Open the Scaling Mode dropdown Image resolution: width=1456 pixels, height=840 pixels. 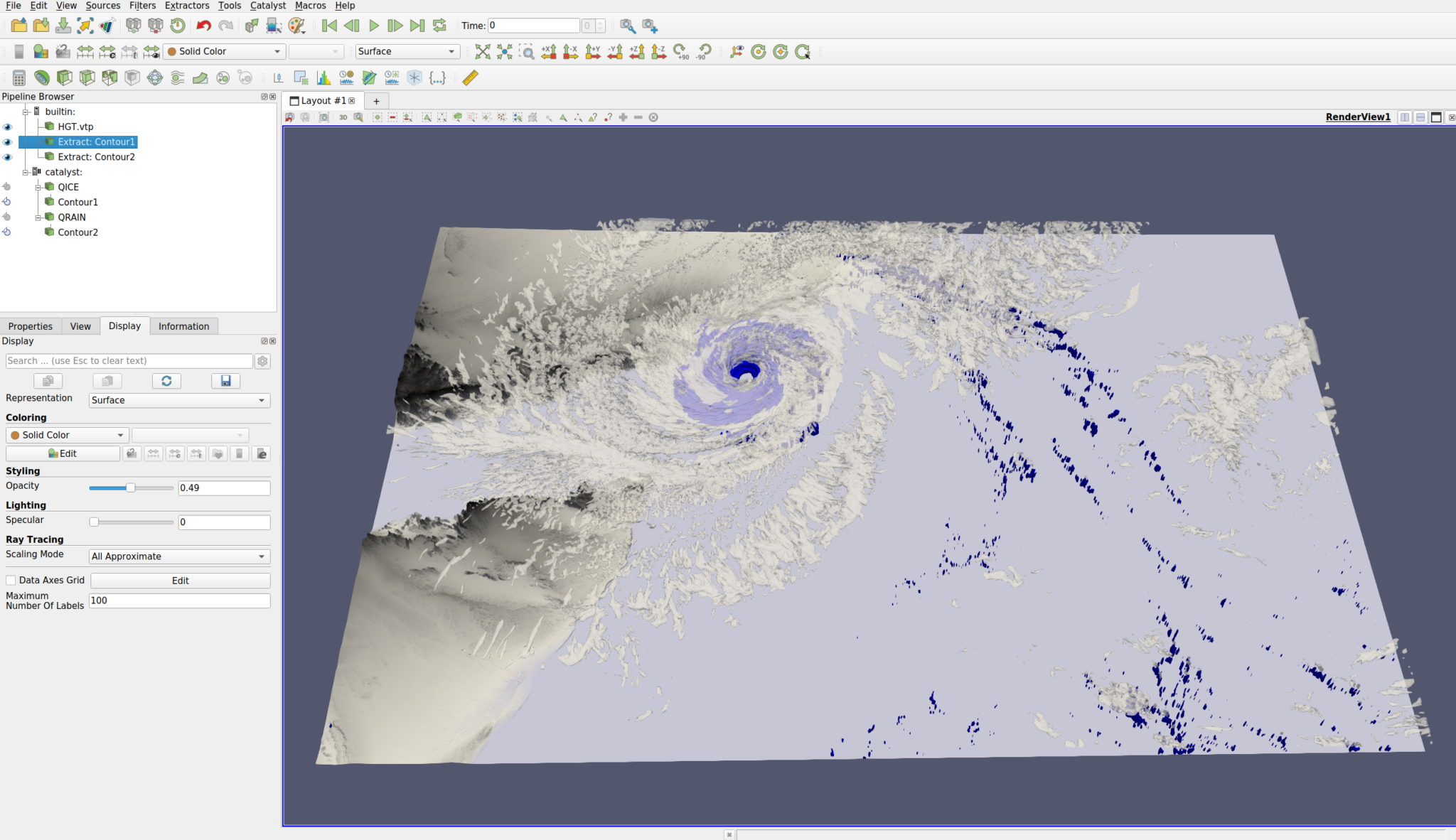click(178, 556)
